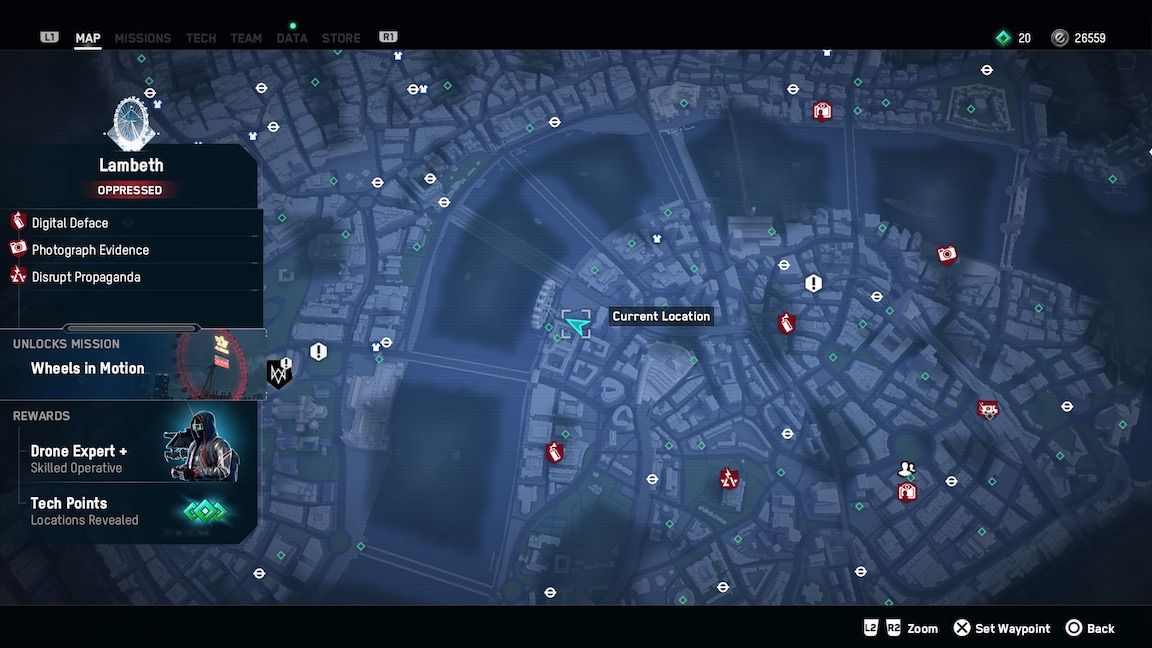Click the OPPRESSED status label
The width and height of the screenshot is (1152, 648).
[130, 190]
